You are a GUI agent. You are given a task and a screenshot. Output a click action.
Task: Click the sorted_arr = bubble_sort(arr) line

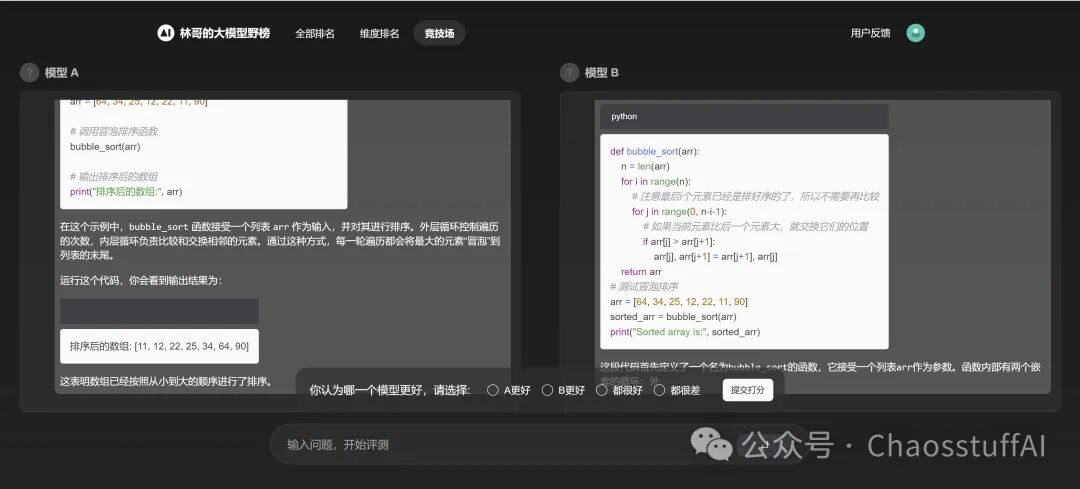click(x=673, y=317)
